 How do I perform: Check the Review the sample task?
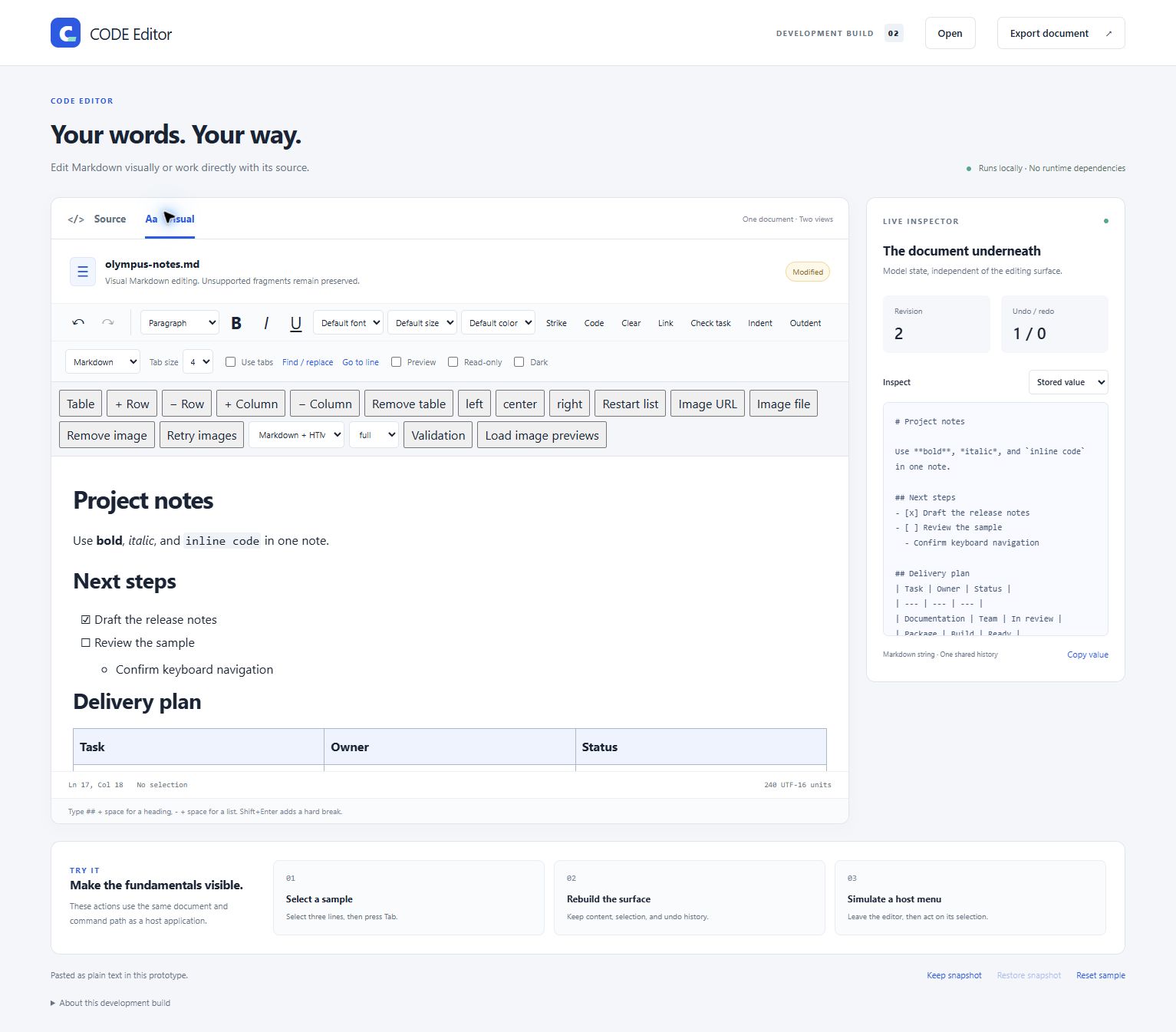pos(86,643)
